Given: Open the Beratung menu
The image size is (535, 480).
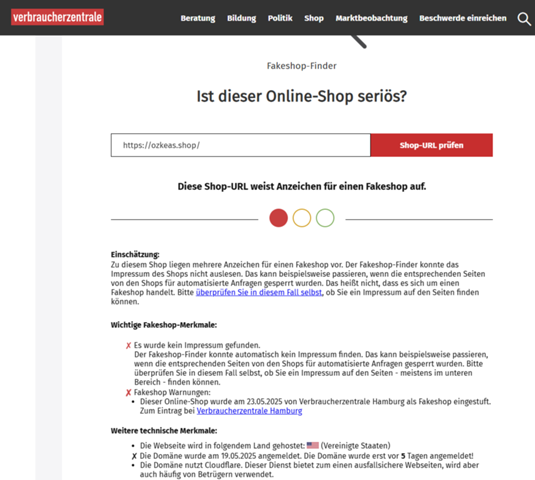Looking at the screenshot, I should tap(198, 18).
